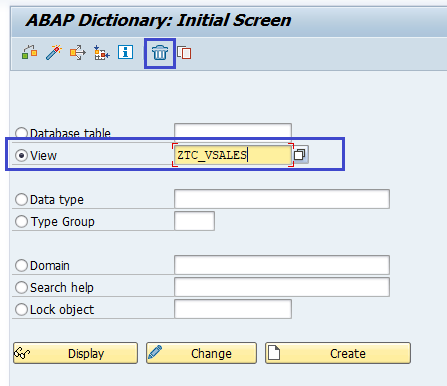Click the Display object list hierarchy icon

click(101, 53)
